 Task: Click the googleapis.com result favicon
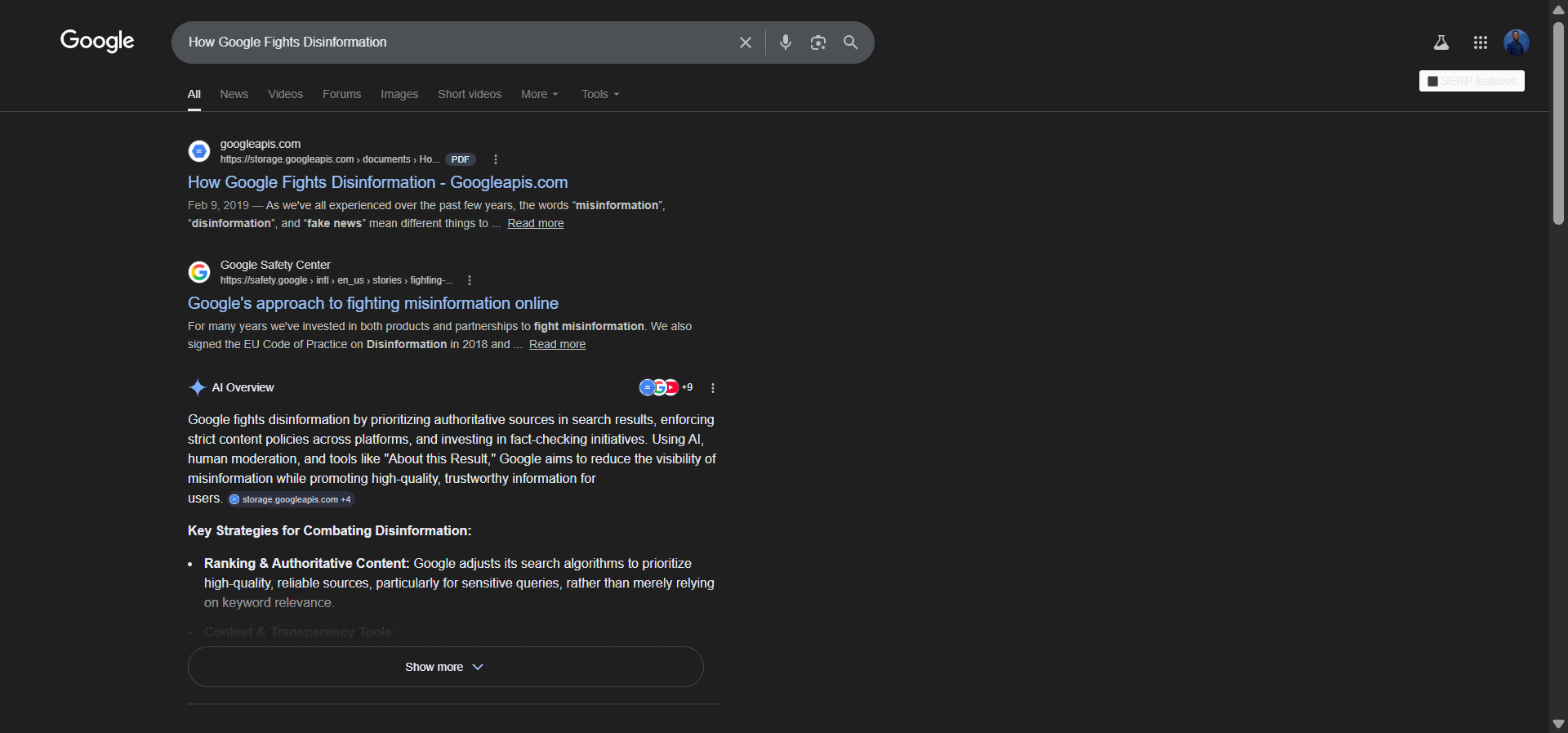tap(199, 151)
